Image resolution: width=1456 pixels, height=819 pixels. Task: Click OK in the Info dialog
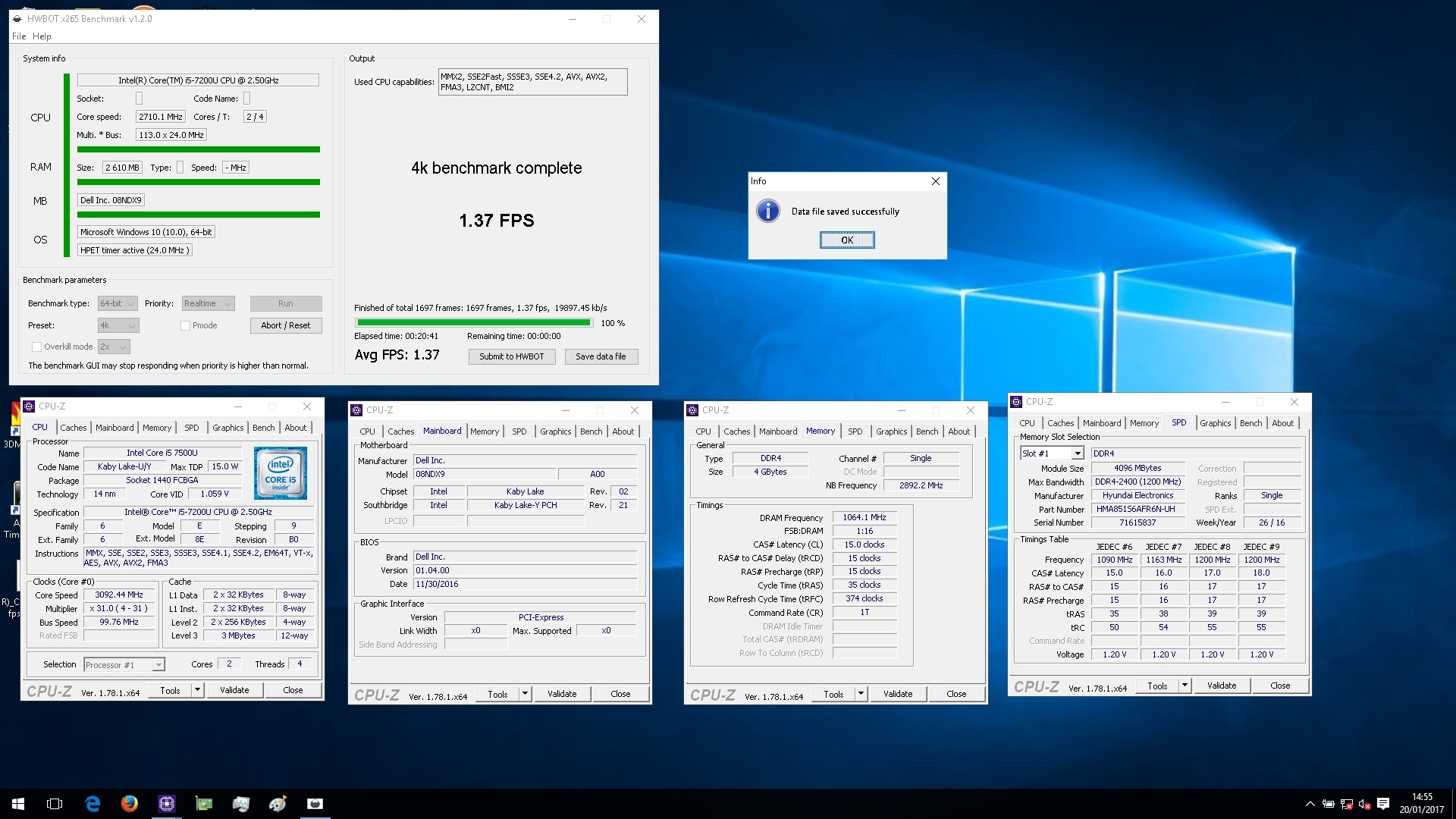coord(847,240)
